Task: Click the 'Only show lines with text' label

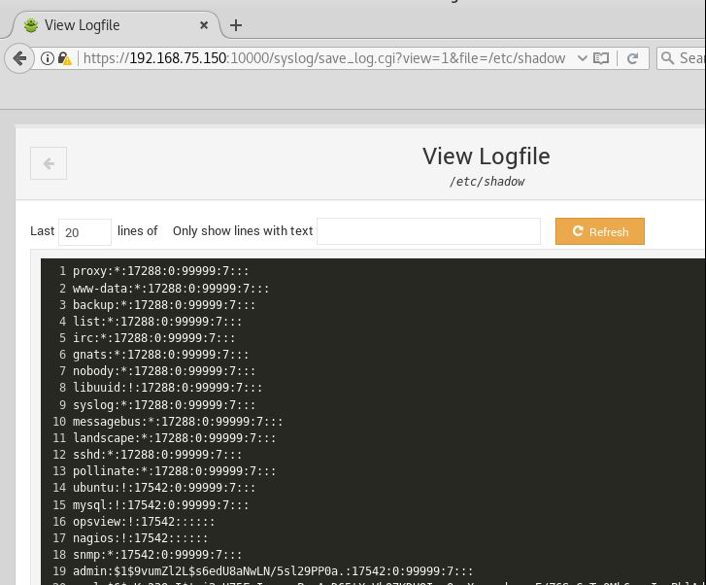Action: click(243, 231)
